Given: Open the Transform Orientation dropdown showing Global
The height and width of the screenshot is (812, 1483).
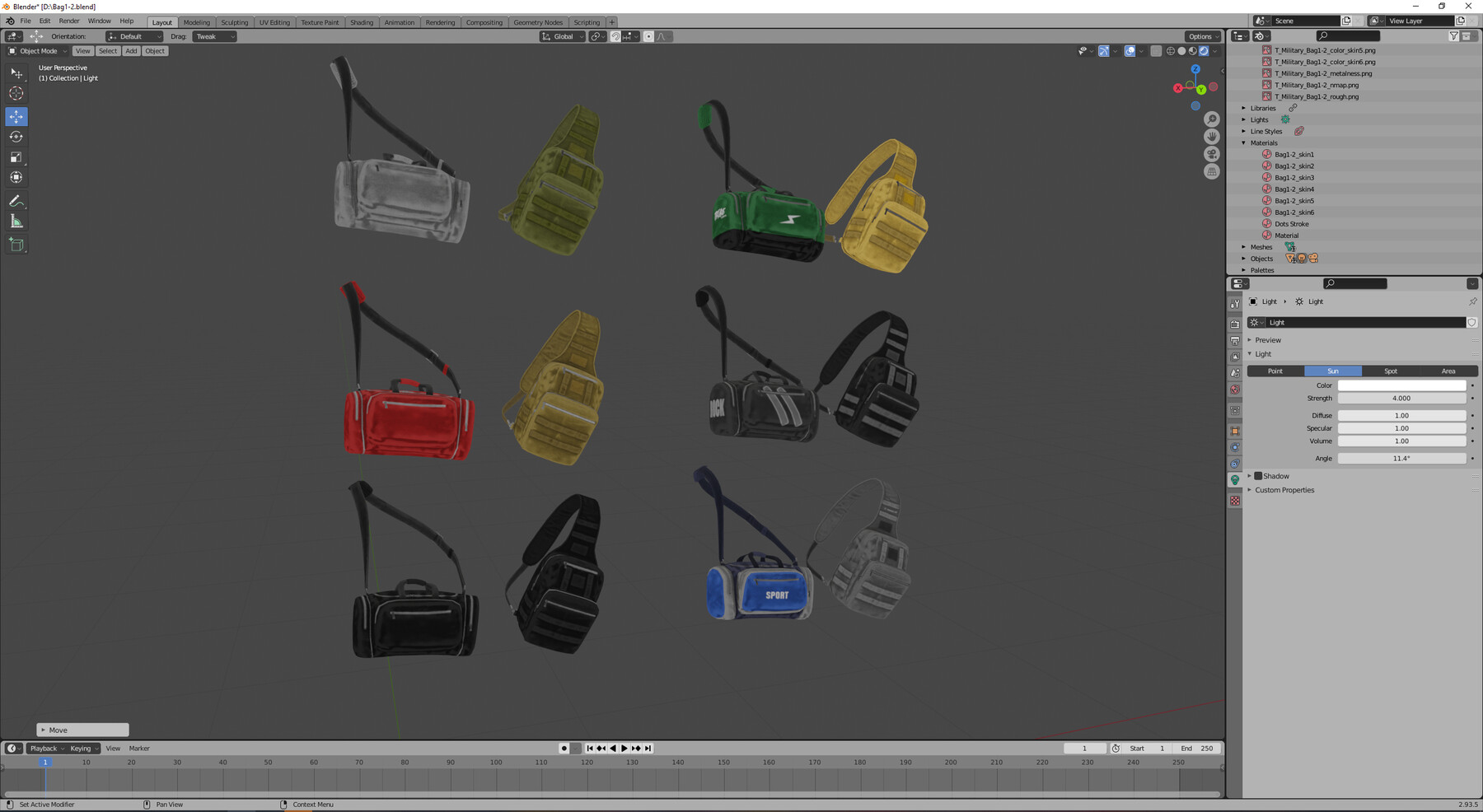Looking at the screenshot, I should [x=563, y=36].
